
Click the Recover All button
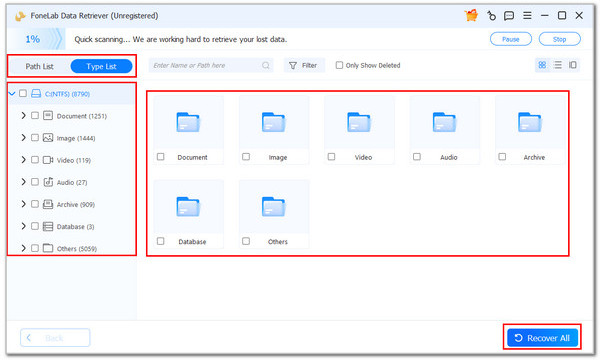pyautogui.click(x=543, y=338)
